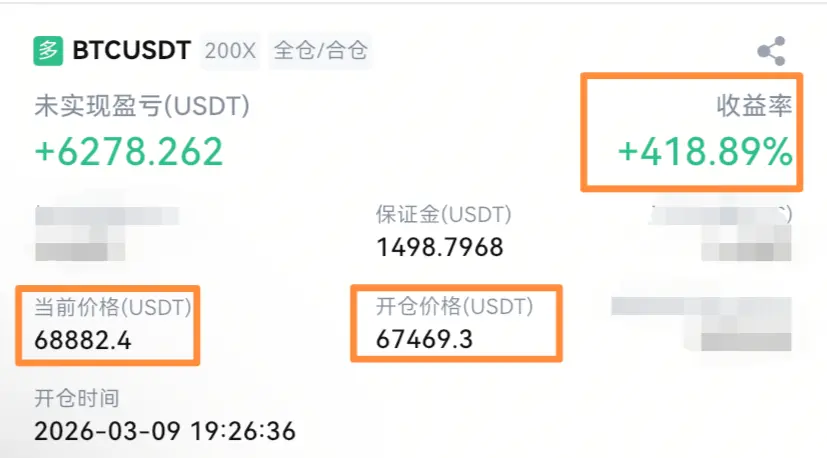Click the green 多 long-position badge
The height and width of the screenshot is (458, 827).
[48, 51]
